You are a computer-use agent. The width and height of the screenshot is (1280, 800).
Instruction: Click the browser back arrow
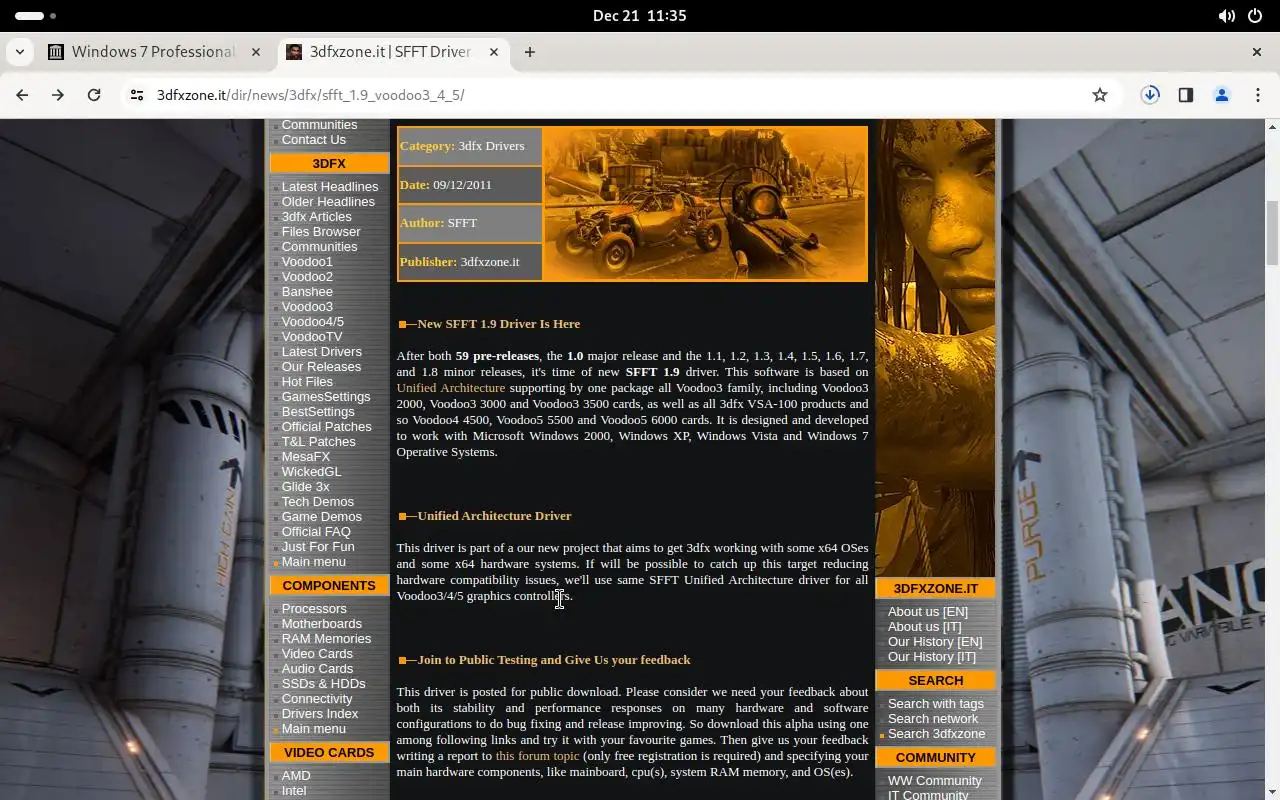point(22,95)
